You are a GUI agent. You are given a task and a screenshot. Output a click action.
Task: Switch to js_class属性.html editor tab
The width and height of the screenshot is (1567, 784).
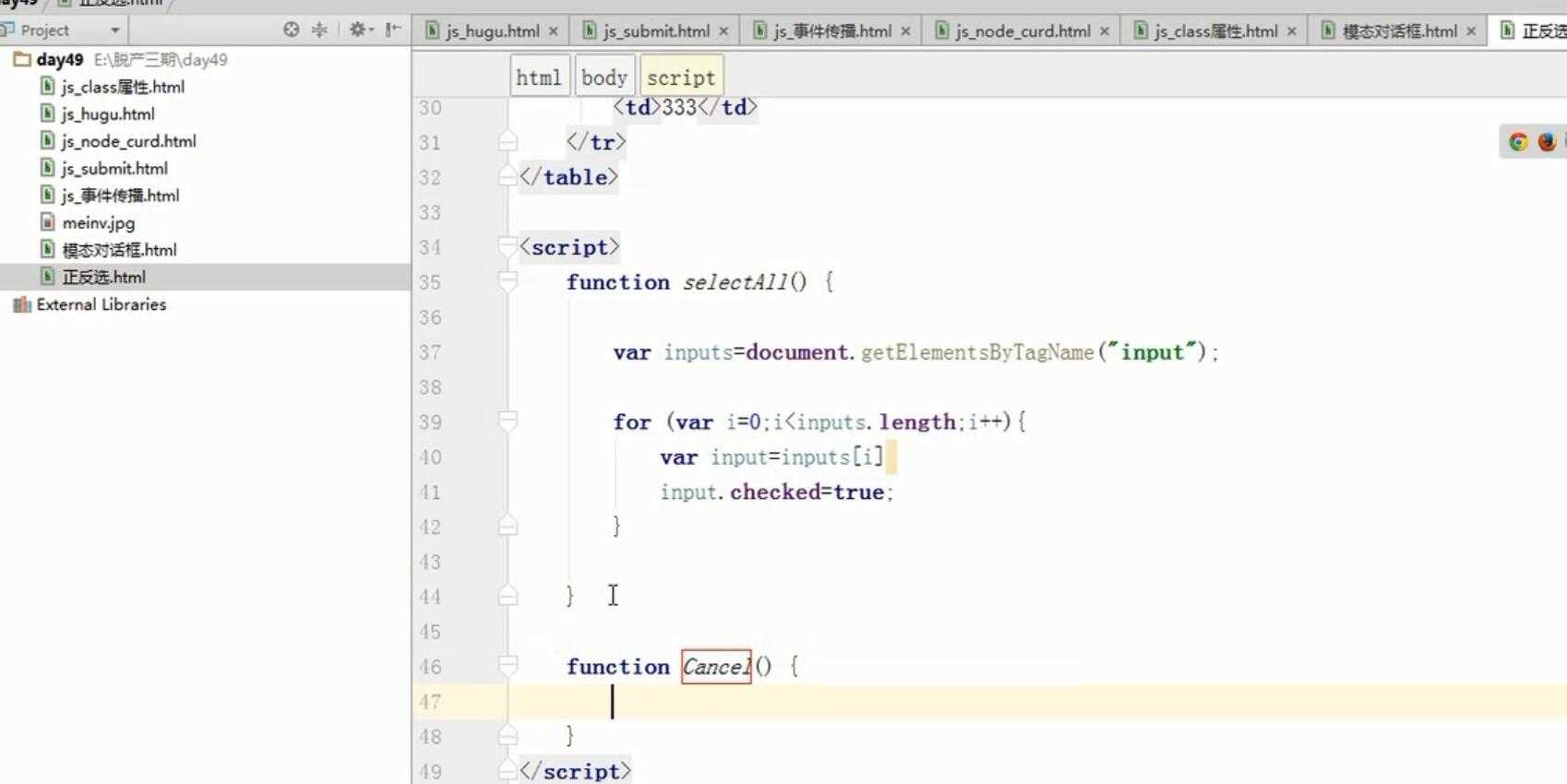pos(1216,31)
